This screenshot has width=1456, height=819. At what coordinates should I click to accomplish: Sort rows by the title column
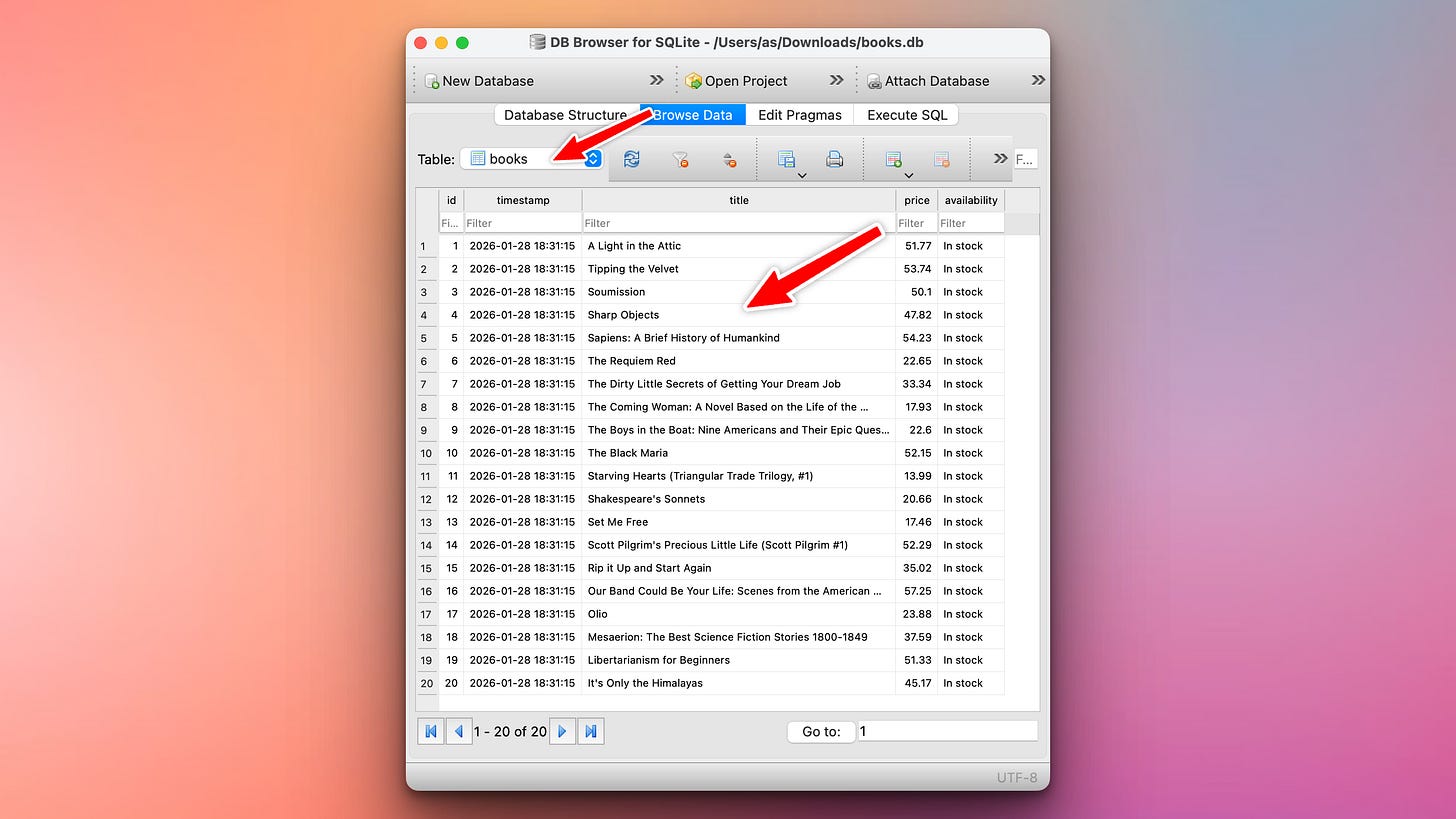[x=739, y=200]
